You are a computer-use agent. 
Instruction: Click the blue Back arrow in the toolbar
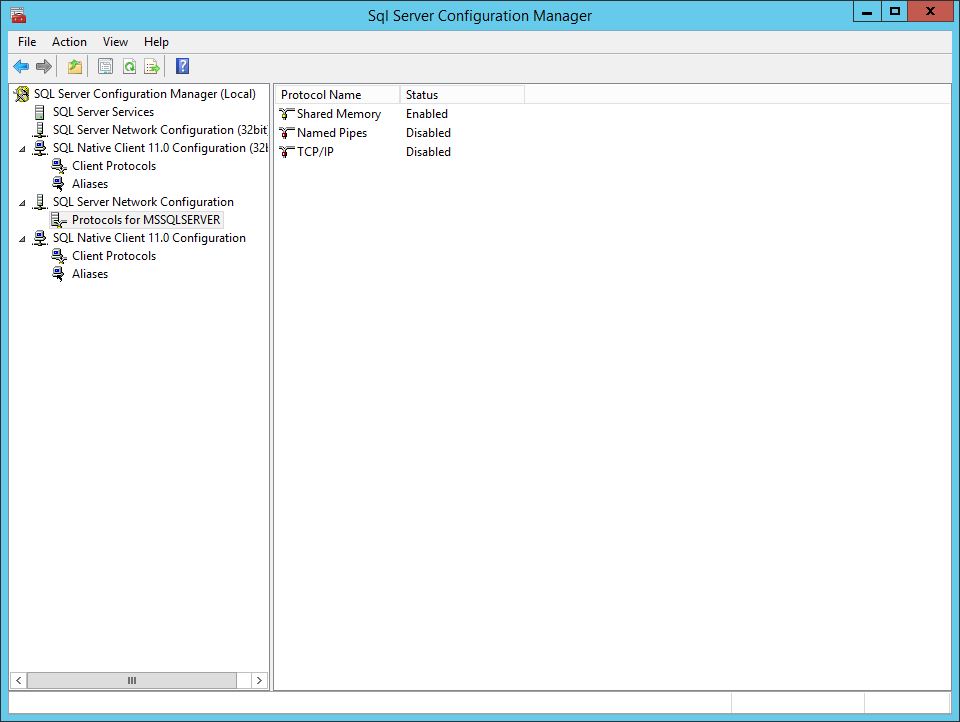click(x=21, y=66)
